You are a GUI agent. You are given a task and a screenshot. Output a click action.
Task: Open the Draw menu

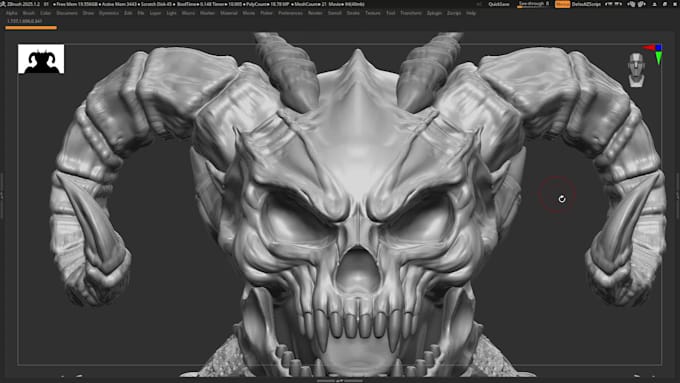88,13
